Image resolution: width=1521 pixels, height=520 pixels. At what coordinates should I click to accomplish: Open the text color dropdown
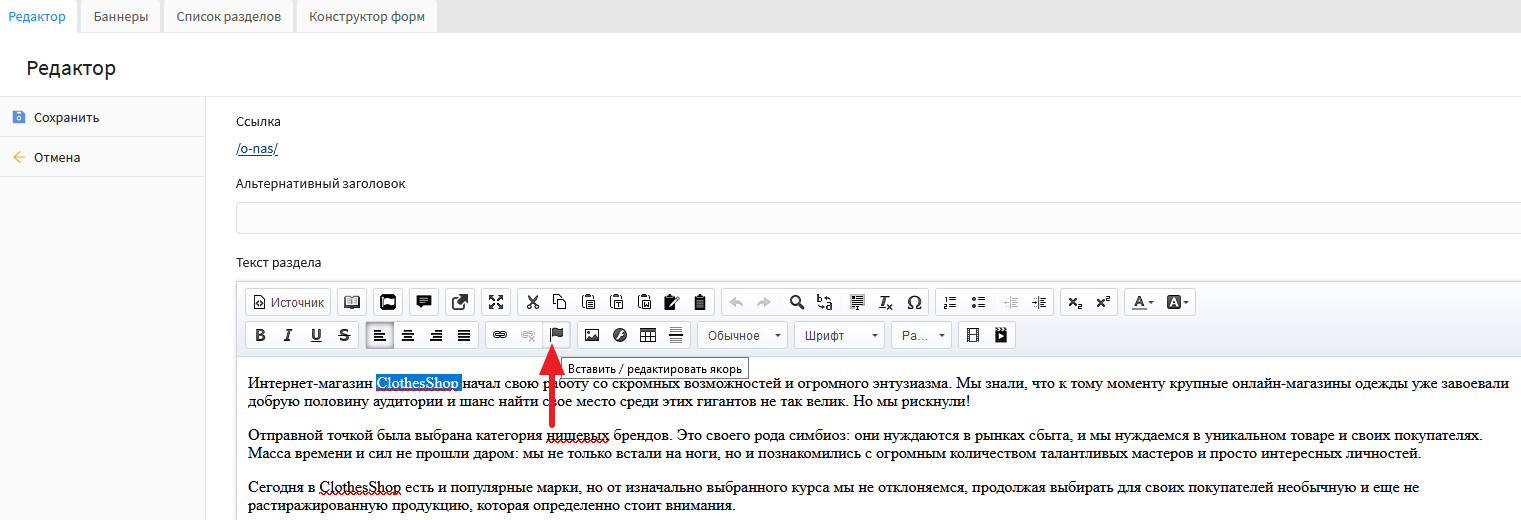click(1142, 302)
